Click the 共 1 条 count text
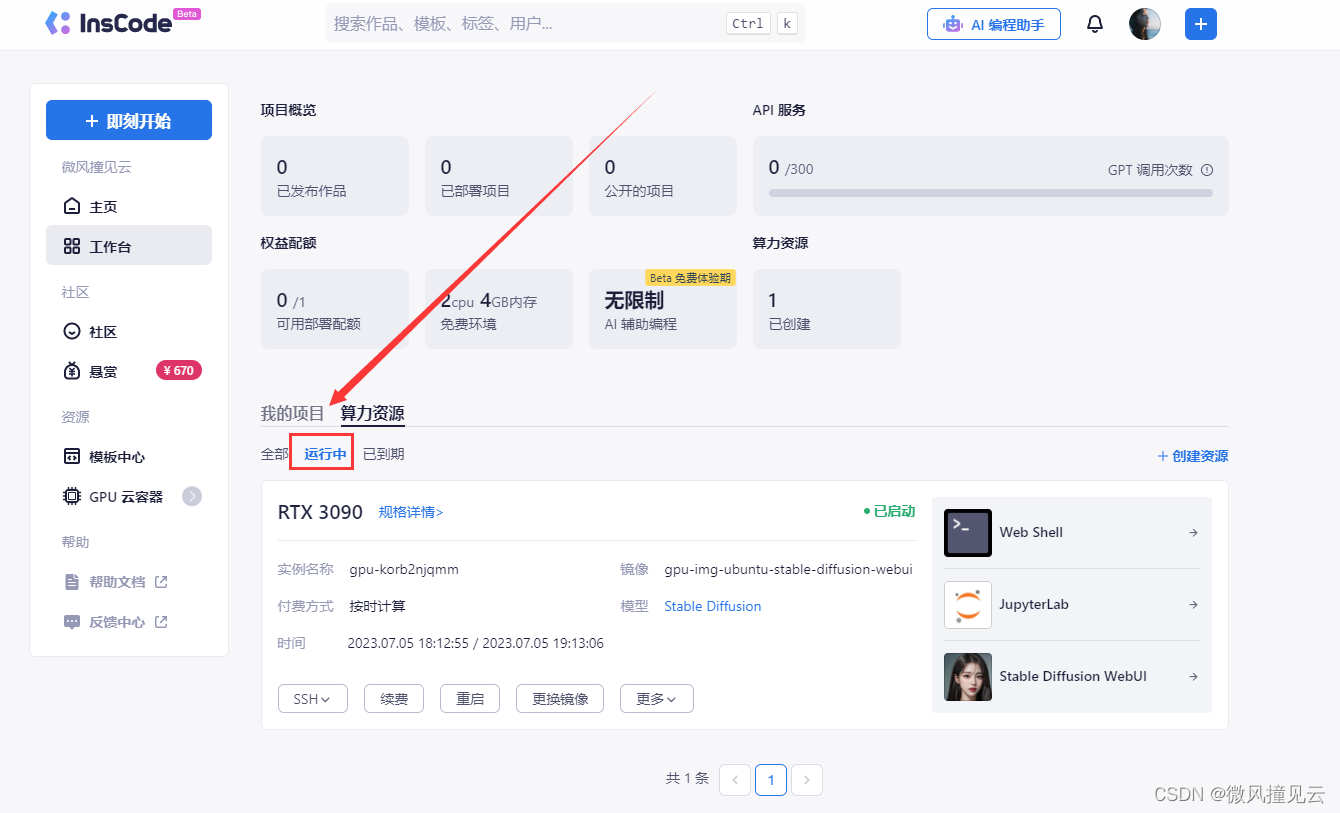Viewport: 1340px width, 813px height. coord(687,778)
